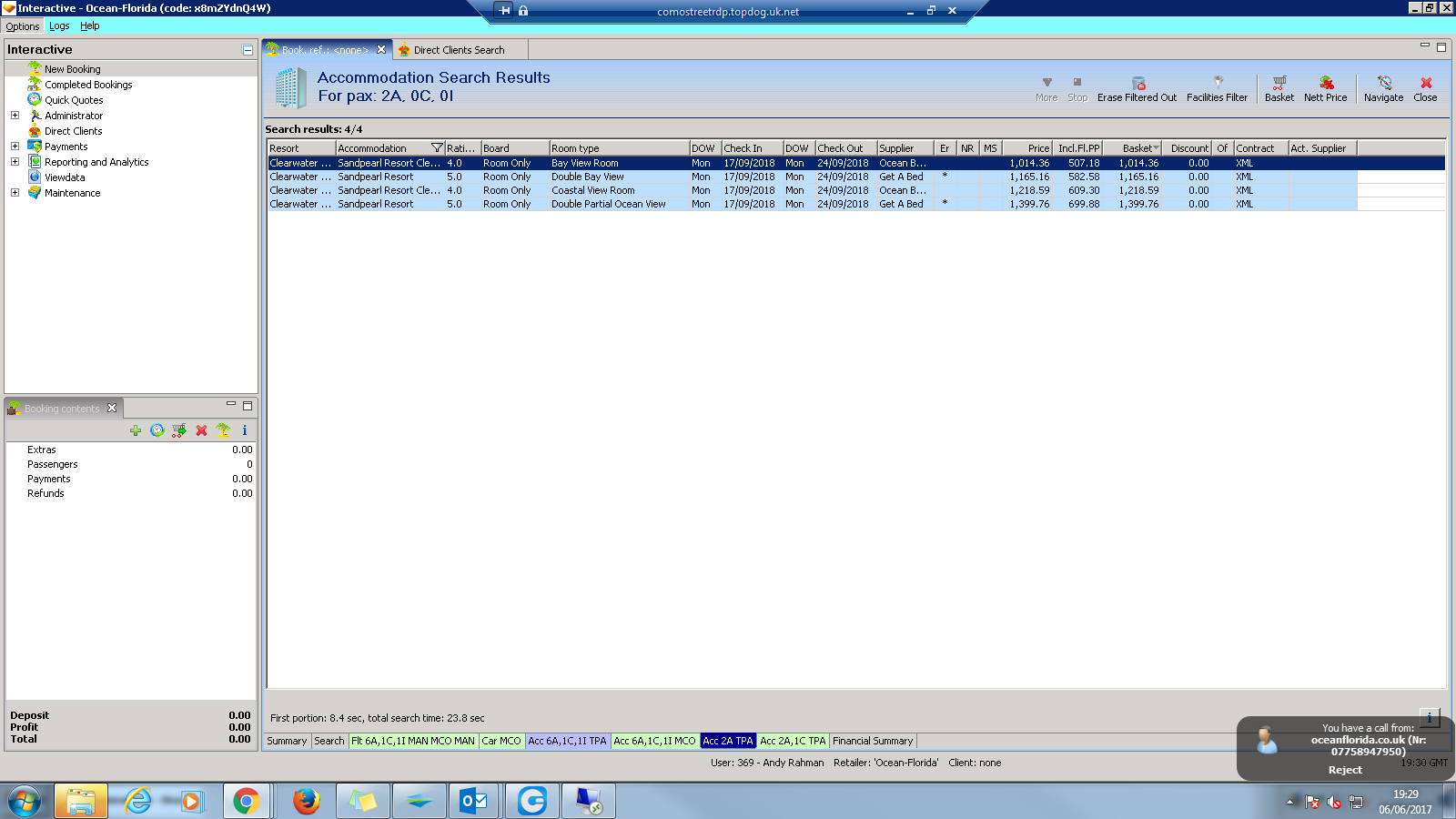Viewport: 1456px width, 819px height.
Task: Click the volume icon in system tray
Action: pos(1334,802)
